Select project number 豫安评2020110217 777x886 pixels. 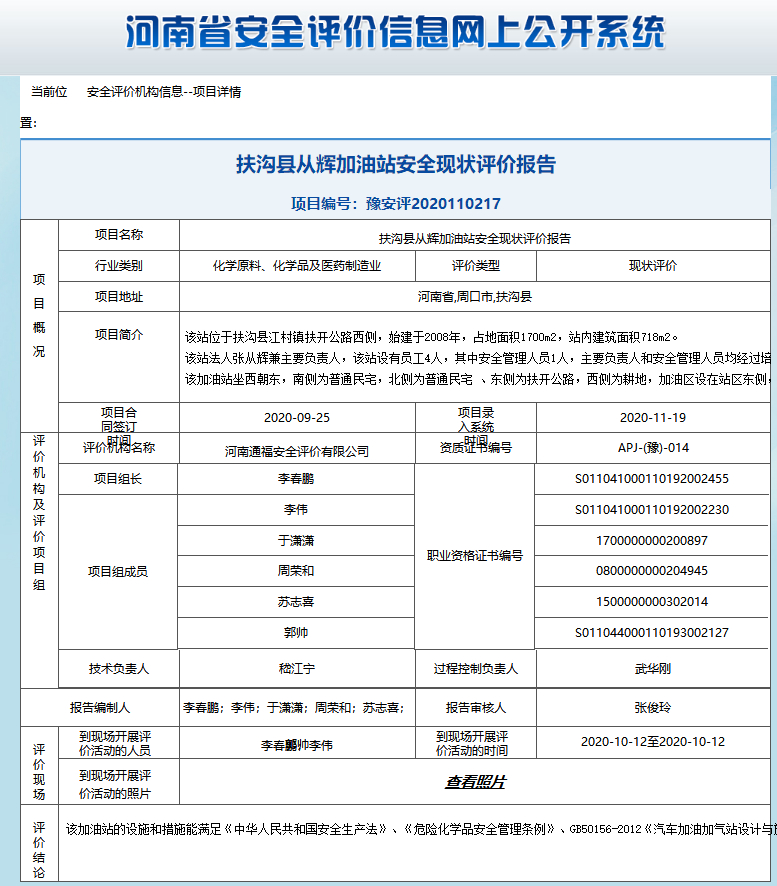tap(433, 203)
